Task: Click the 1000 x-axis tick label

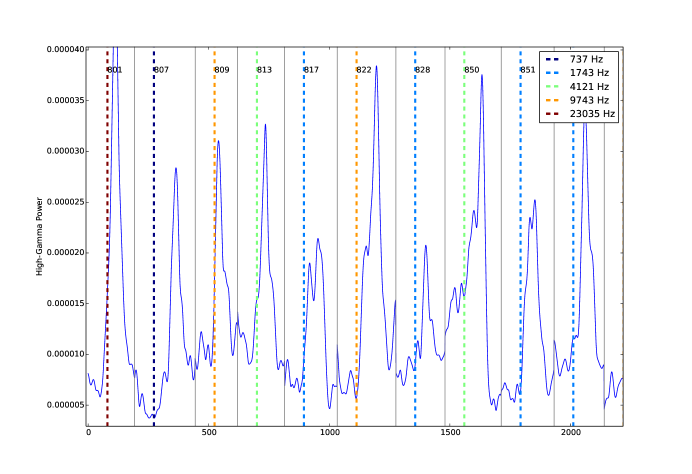Action: click(x=330, y=433)
